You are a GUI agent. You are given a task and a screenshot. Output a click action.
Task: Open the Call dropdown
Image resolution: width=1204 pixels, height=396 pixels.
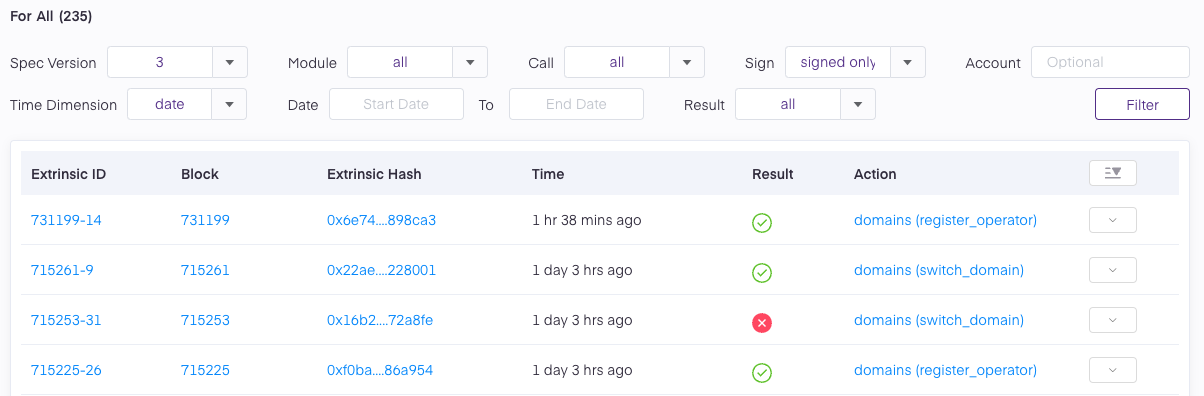[634, 62]
